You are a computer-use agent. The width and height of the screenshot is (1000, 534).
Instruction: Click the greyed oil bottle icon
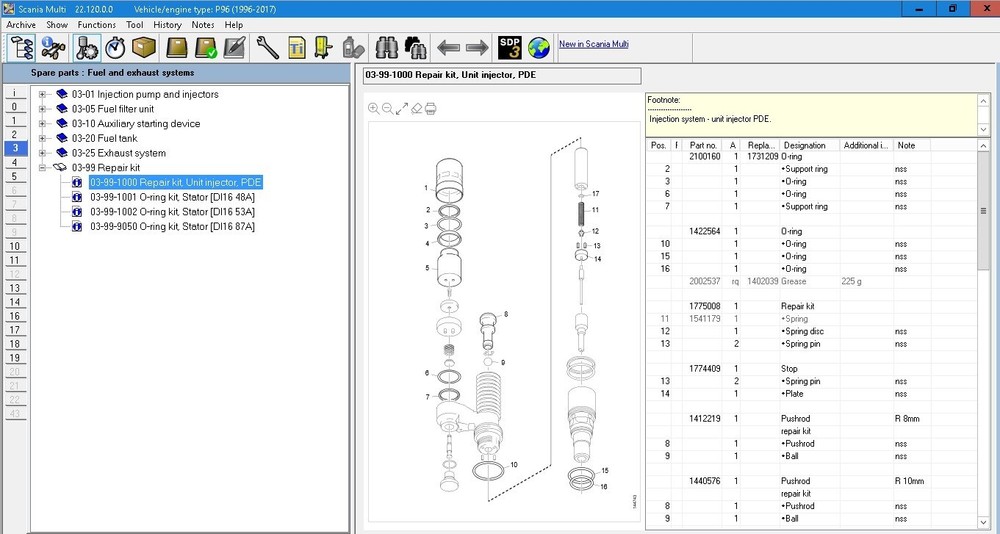[x=353, y=48]
